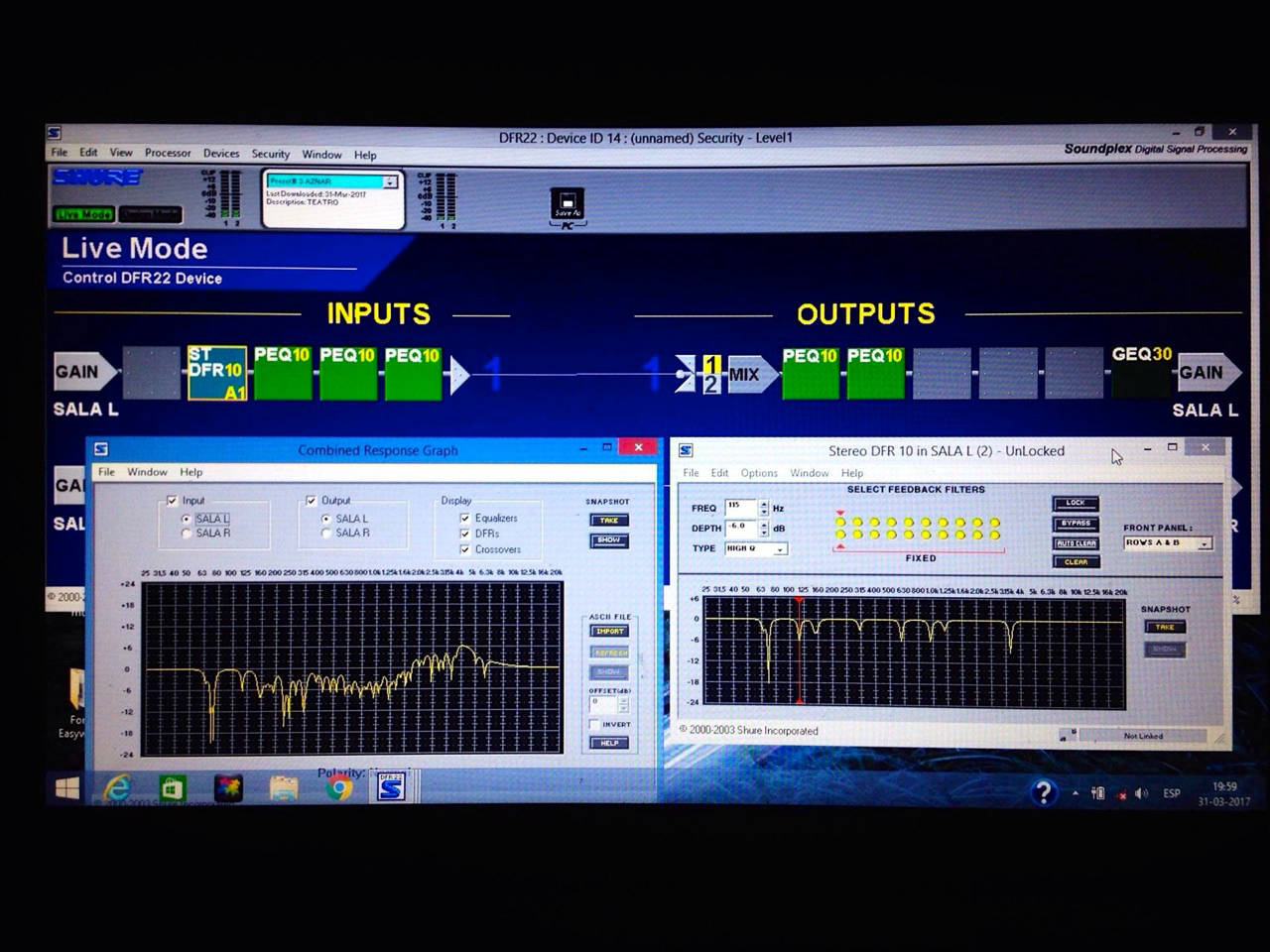Open the FRONT PANEL Rows A & B dropdown
The image size is (1270, 952).
1205,543
